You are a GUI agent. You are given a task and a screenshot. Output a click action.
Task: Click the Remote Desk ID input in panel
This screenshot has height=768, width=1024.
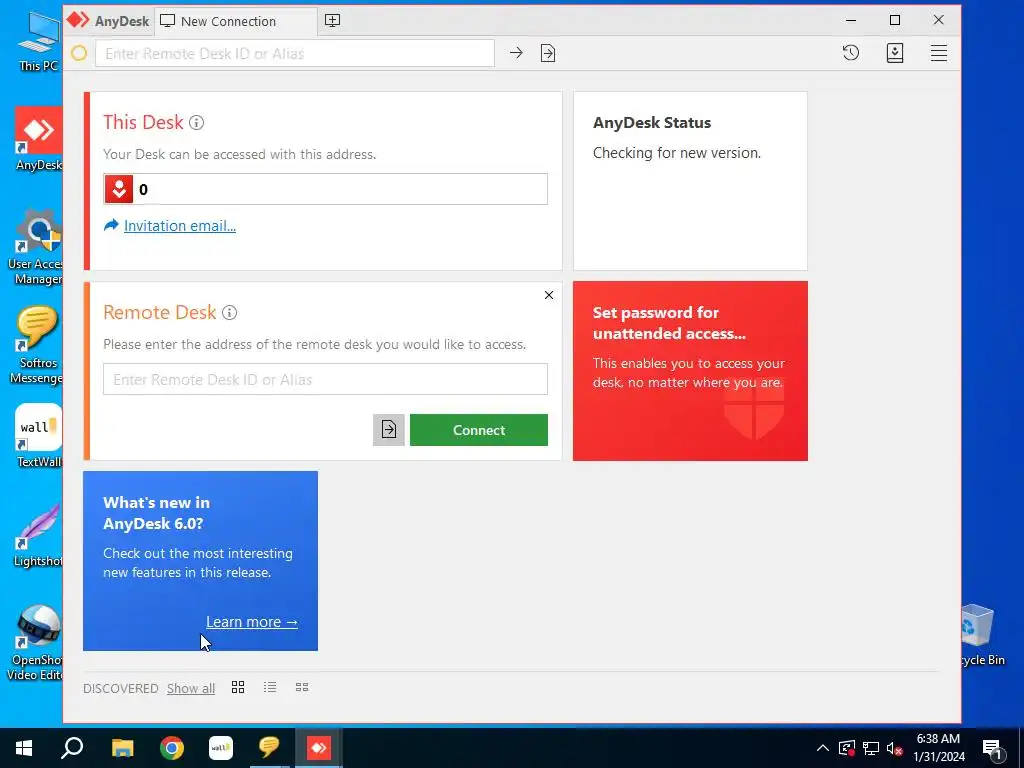click(325, 379)
